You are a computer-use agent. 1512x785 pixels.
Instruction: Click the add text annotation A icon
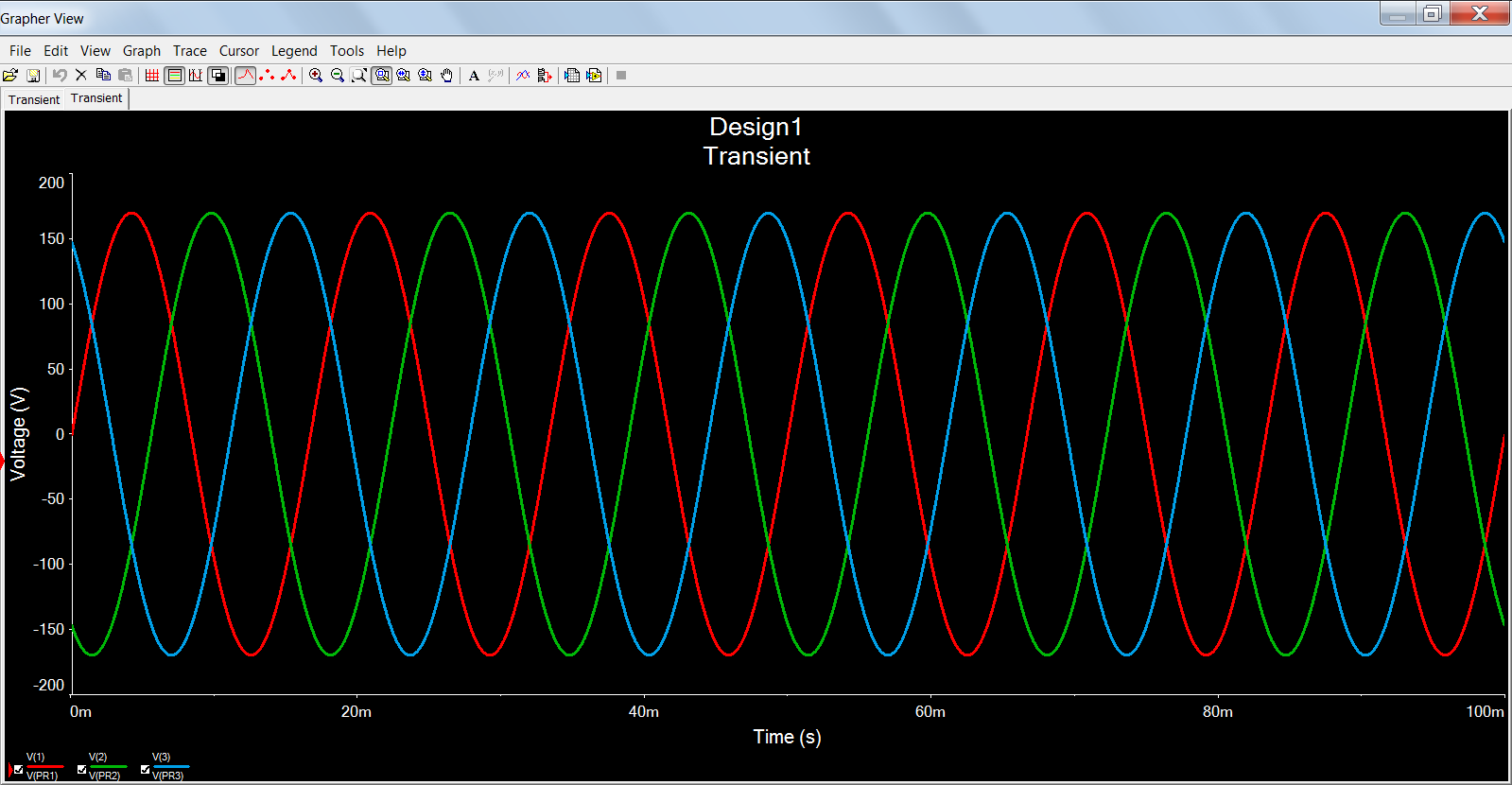tap(474, 76)
